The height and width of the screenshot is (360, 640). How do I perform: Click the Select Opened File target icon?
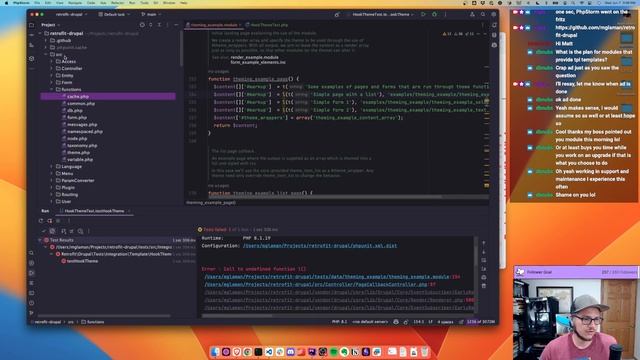tap(142, 25)
